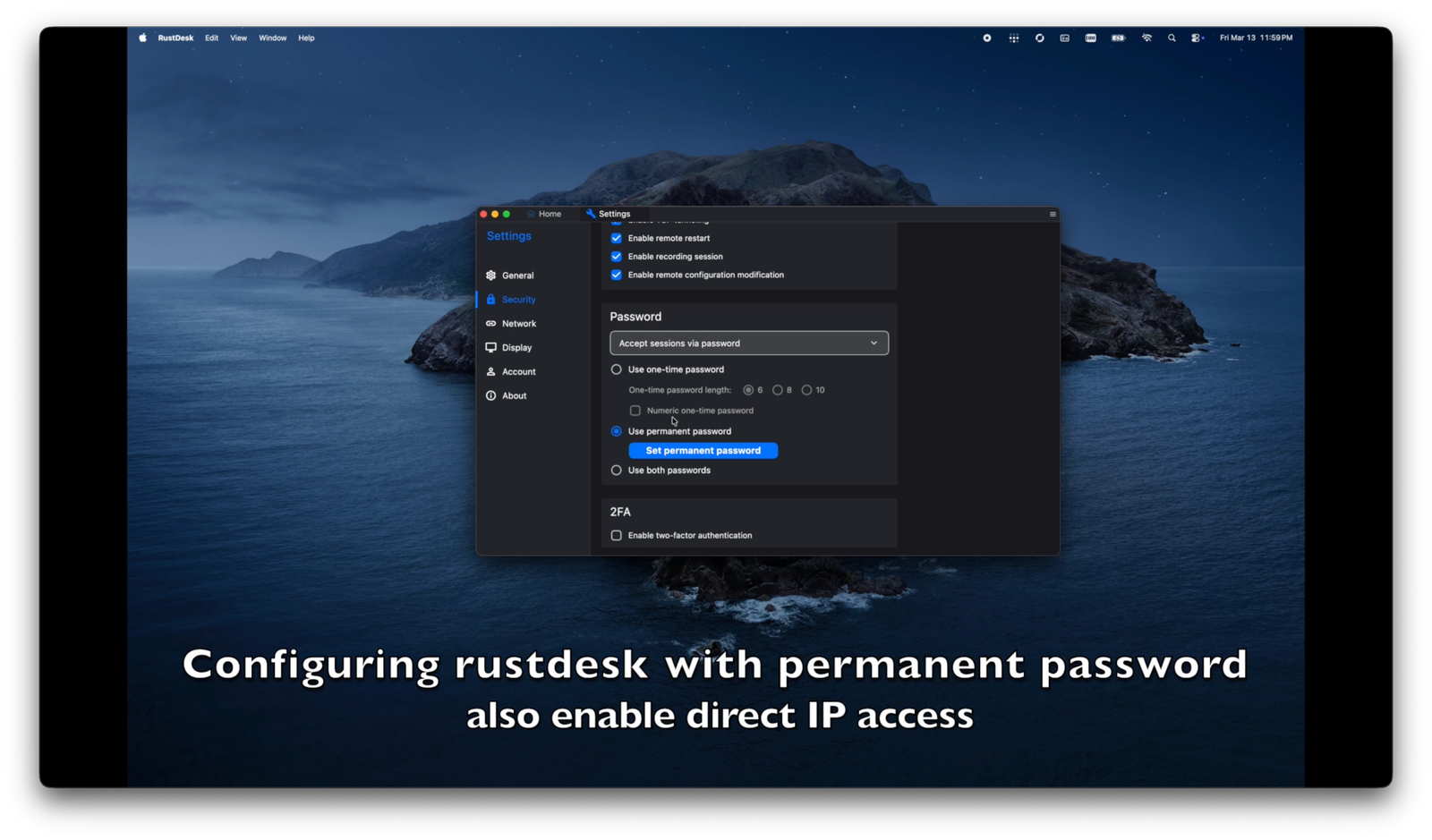Click the battery status icon in menu bar
The width and height of the screenshot is (1432, 840).
(x=1117, y=38)
